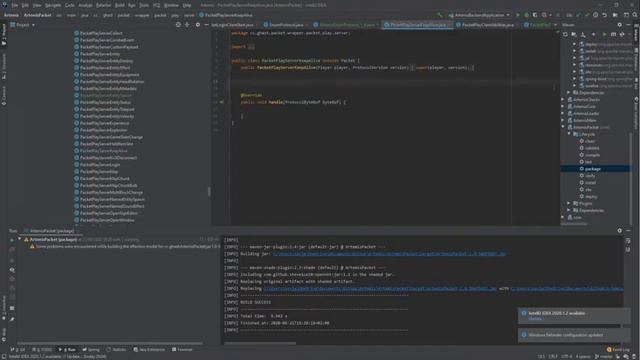Open the Event Log button
640x360 pixels.
tap(618, 350)
